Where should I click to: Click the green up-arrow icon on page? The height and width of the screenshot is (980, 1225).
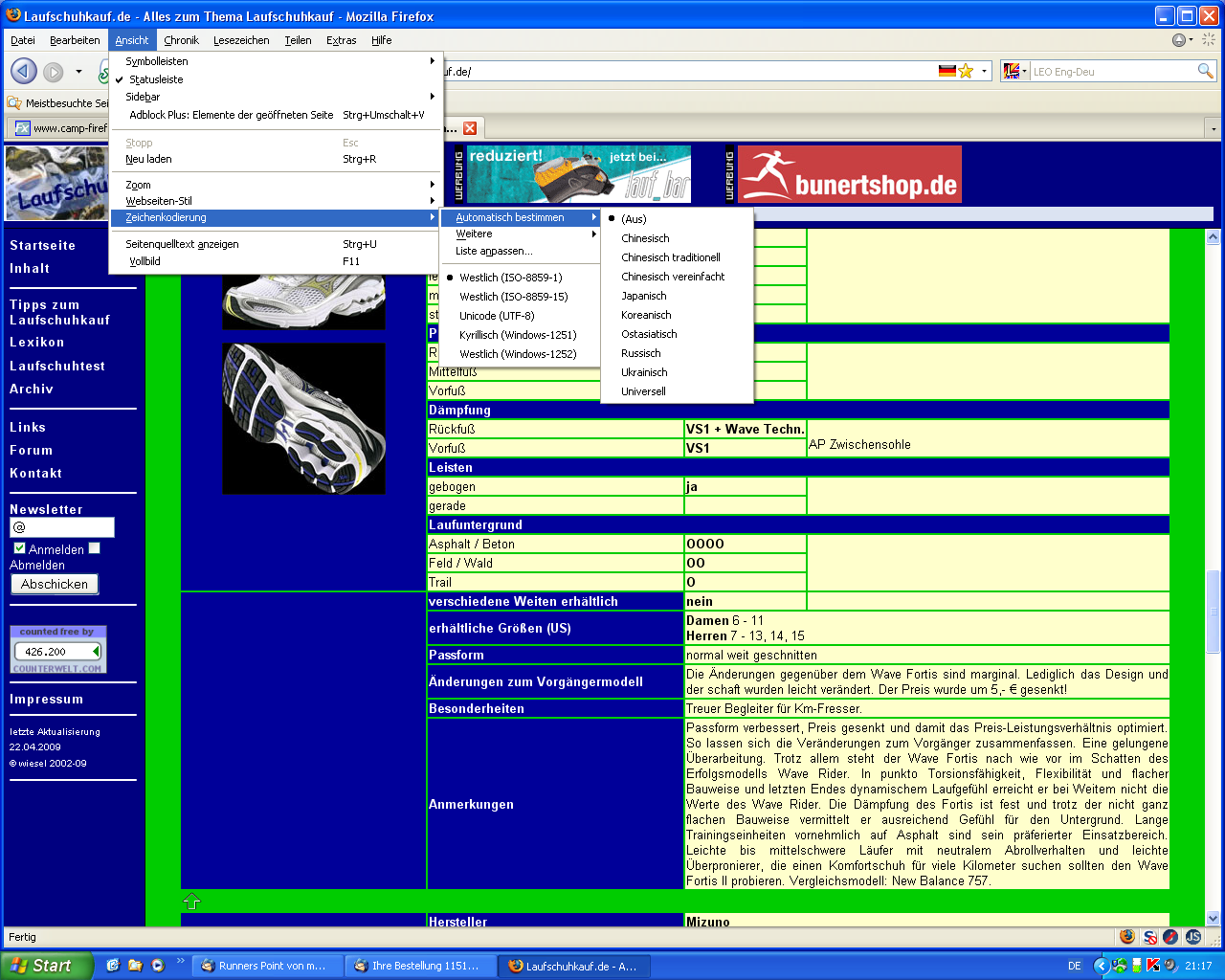(x=191, y=901)
